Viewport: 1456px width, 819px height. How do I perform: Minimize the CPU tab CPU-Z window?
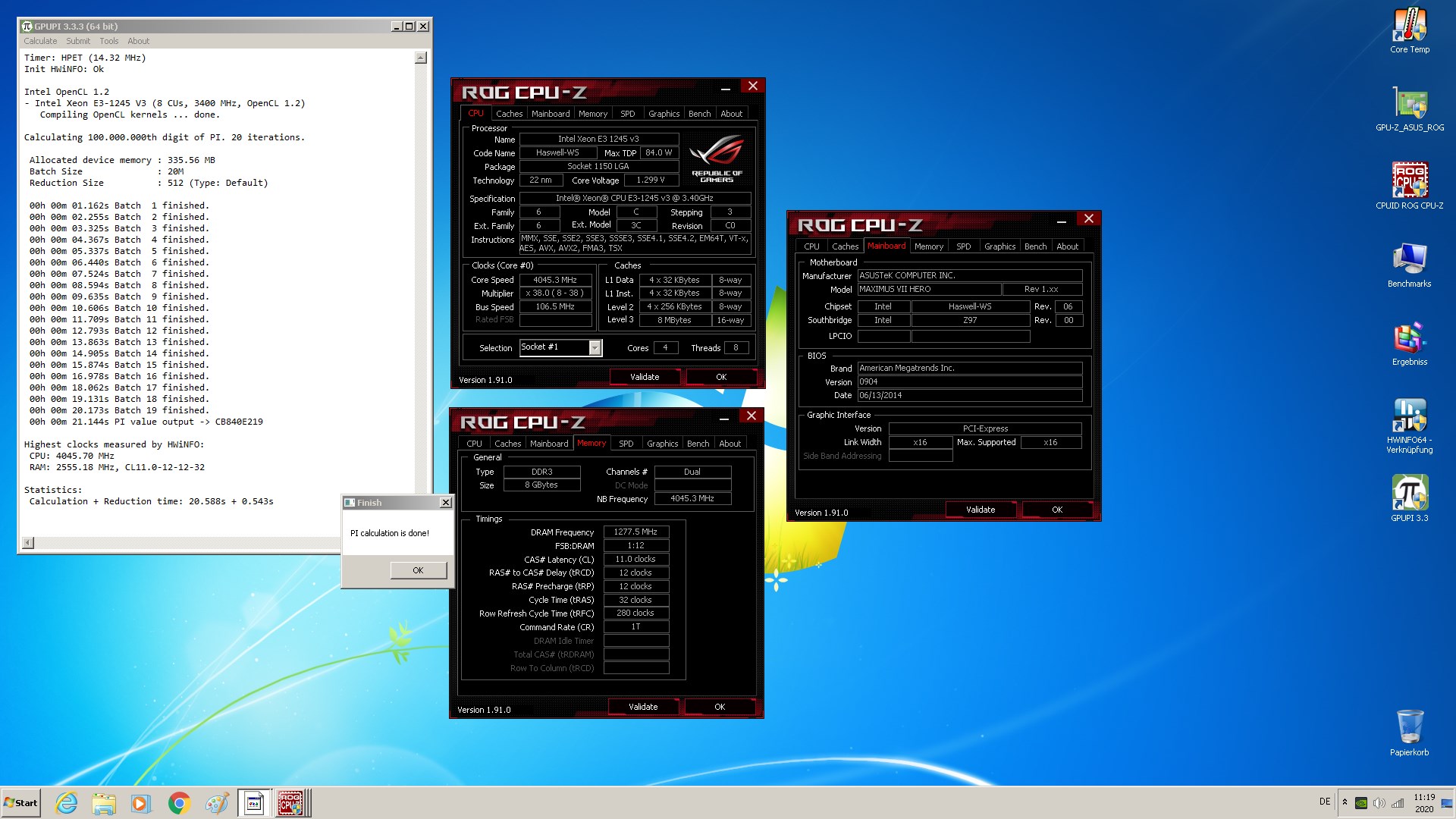coord(726,88)
